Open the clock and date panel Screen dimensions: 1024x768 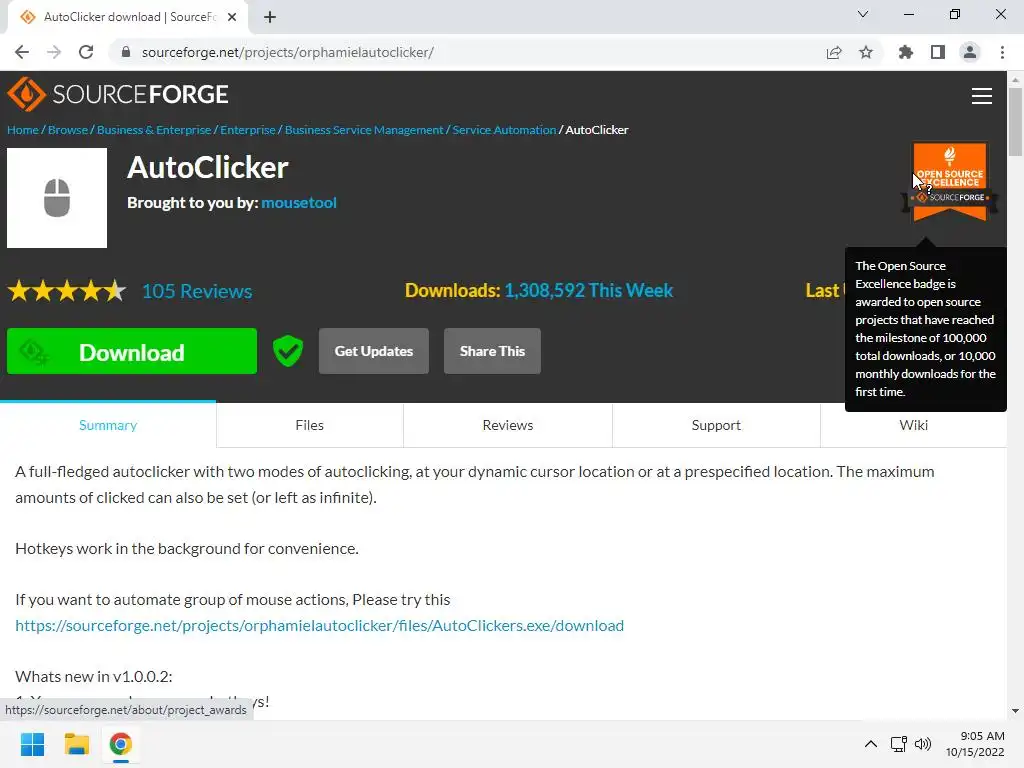click(x=975, y=744)
